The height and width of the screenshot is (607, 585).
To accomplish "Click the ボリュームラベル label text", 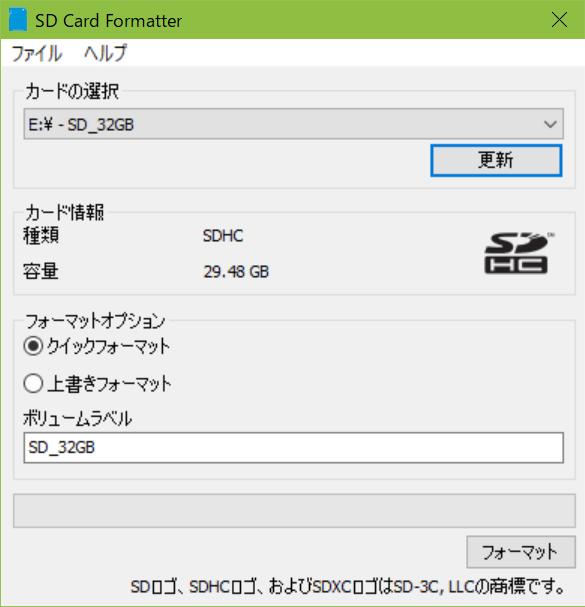I will pyautogui.click(x=77, y=418).
